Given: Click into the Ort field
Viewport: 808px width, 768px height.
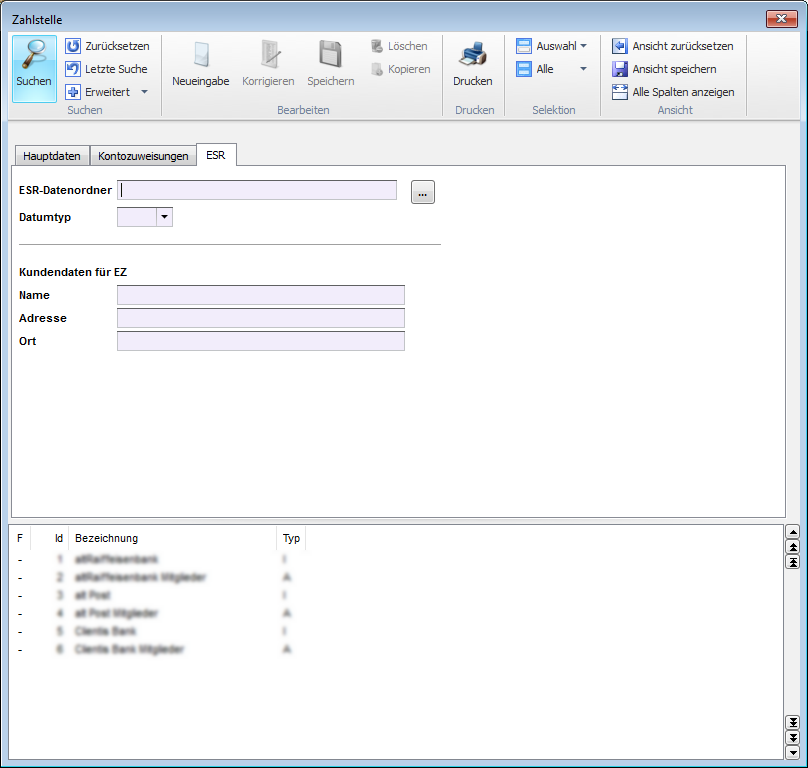Looking at the screenshot, I should click(261, 341).
